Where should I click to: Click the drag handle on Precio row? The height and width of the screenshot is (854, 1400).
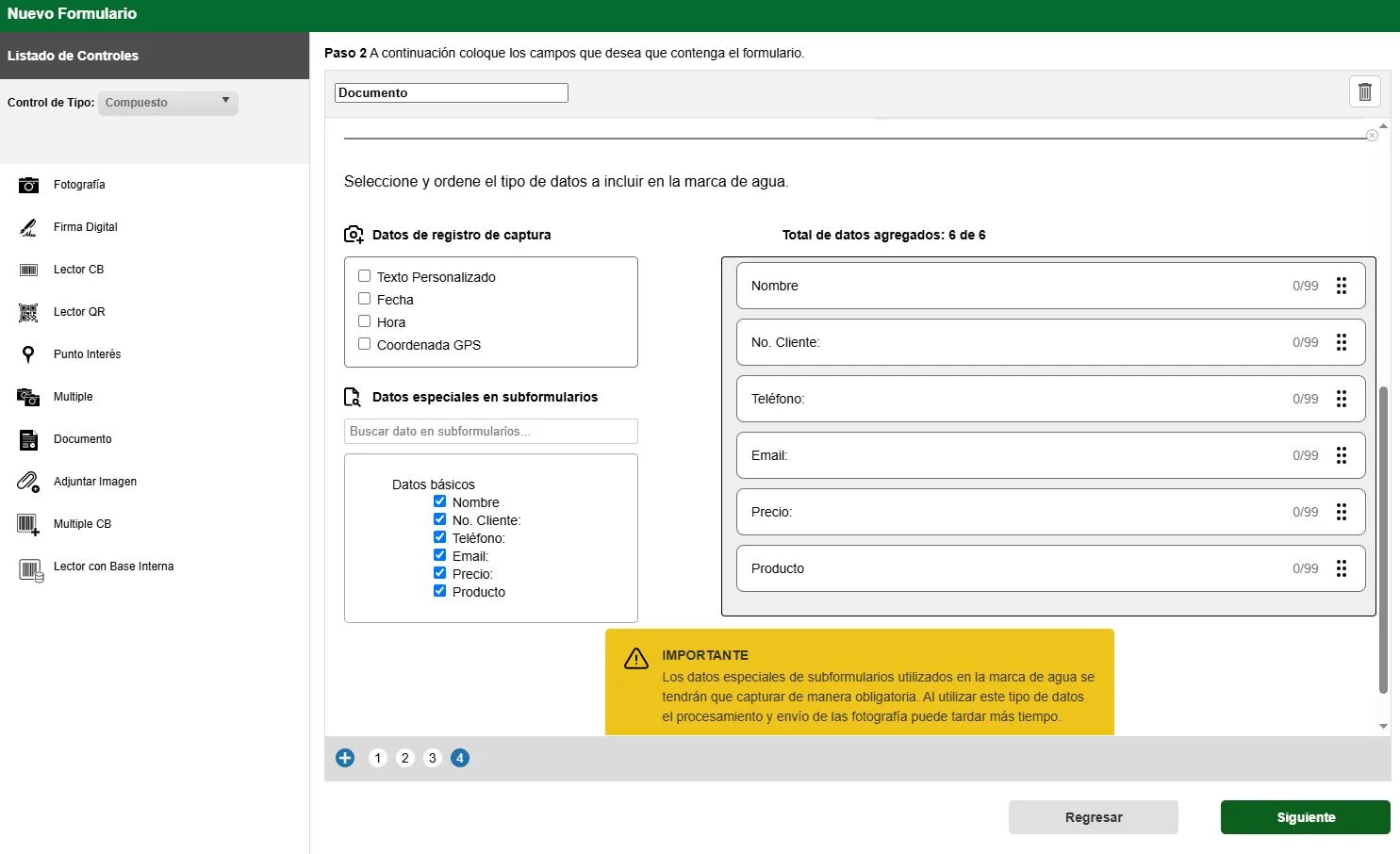coord(1342,512)
